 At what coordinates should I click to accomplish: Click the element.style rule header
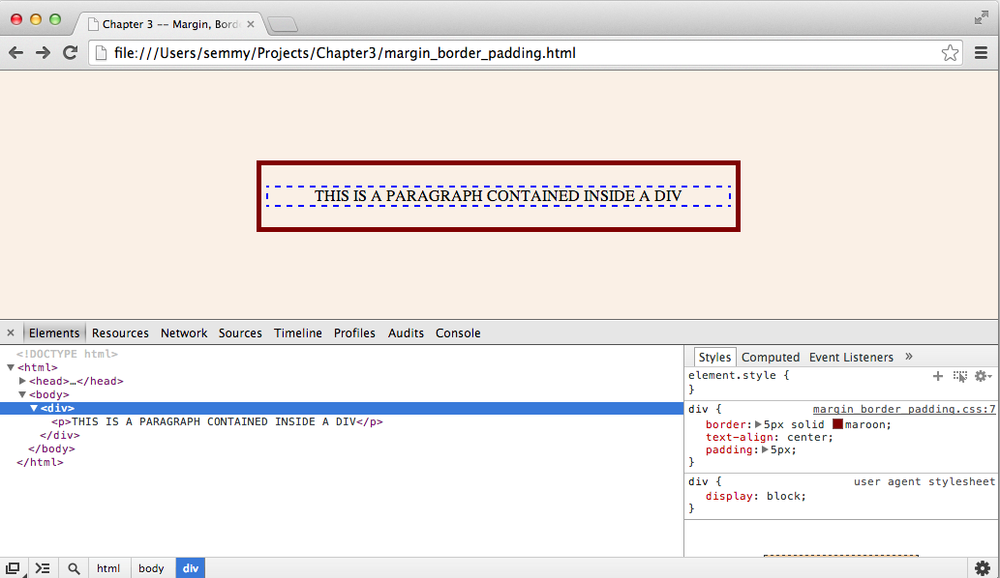click(739, 375)
